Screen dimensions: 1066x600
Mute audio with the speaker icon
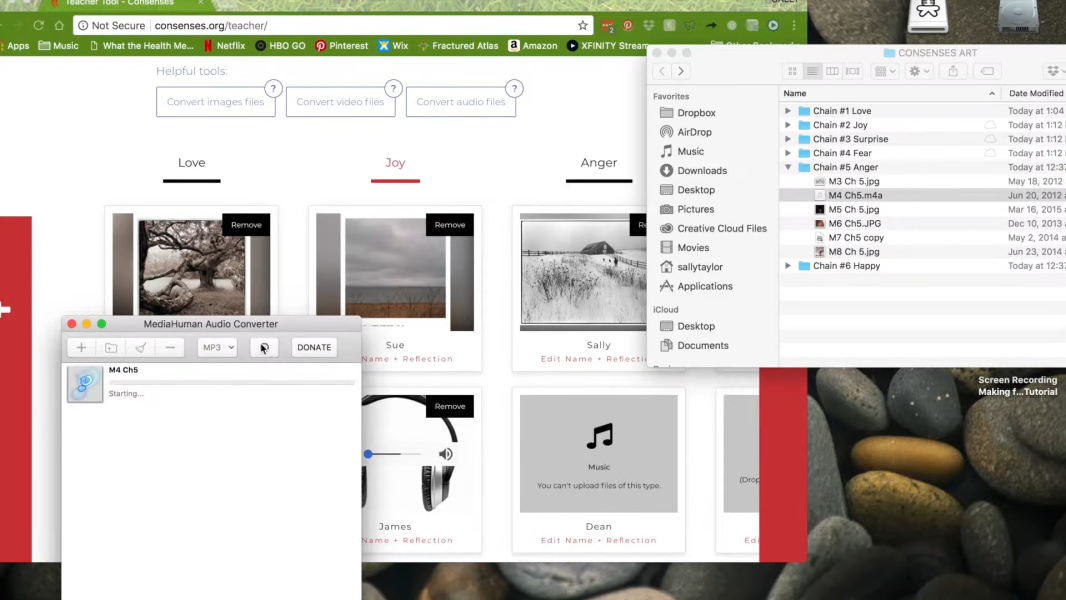(x=446, y=454)
